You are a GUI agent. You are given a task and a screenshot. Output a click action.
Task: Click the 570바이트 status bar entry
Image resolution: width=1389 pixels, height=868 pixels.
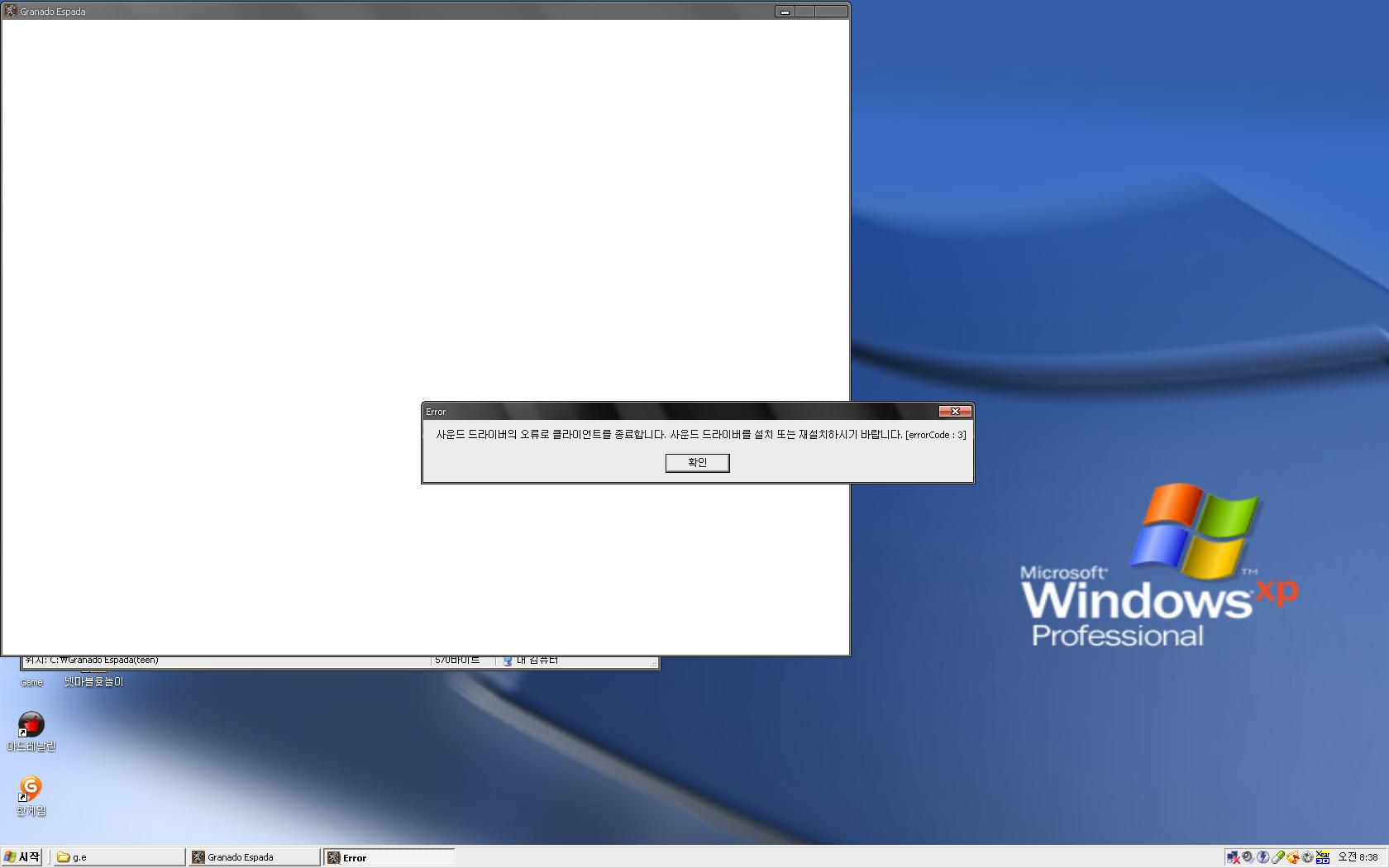tap(457, 661)
